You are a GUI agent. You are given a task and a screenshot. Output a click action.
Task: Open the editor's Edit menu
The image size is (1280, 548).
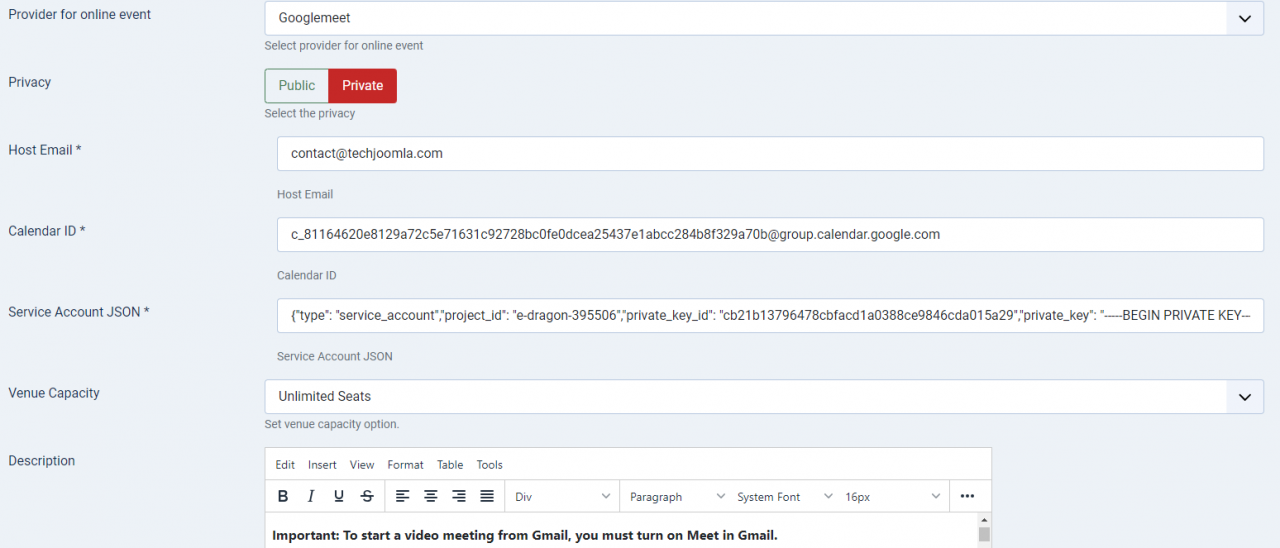[x=285, y=465]
